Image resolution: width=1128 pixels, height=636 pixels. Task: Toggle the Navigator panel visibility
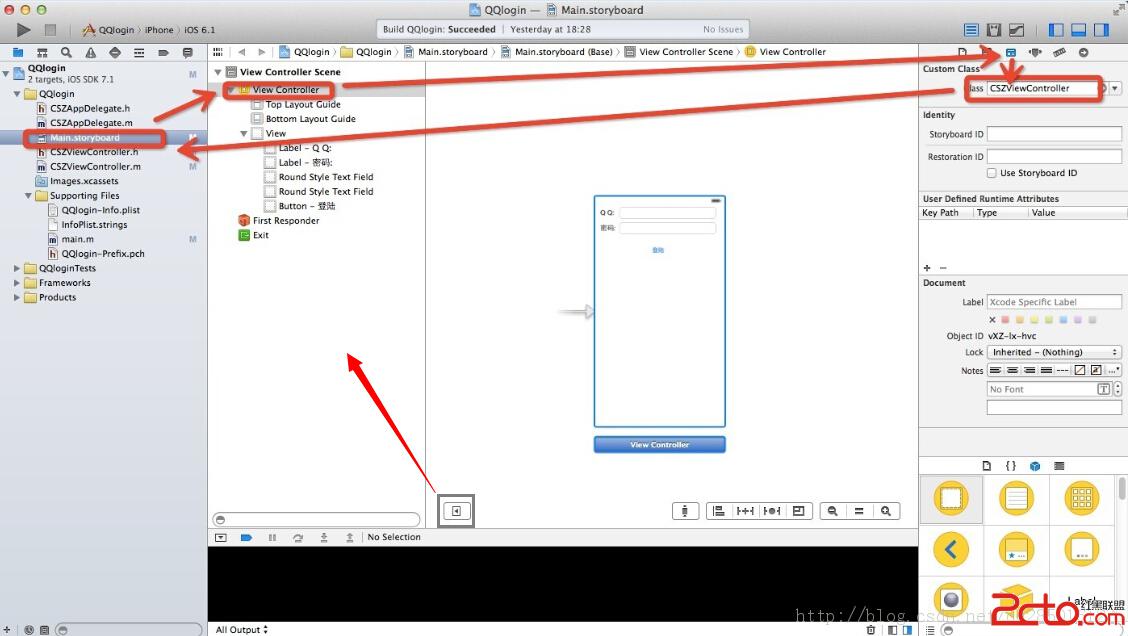[1056, 29]
